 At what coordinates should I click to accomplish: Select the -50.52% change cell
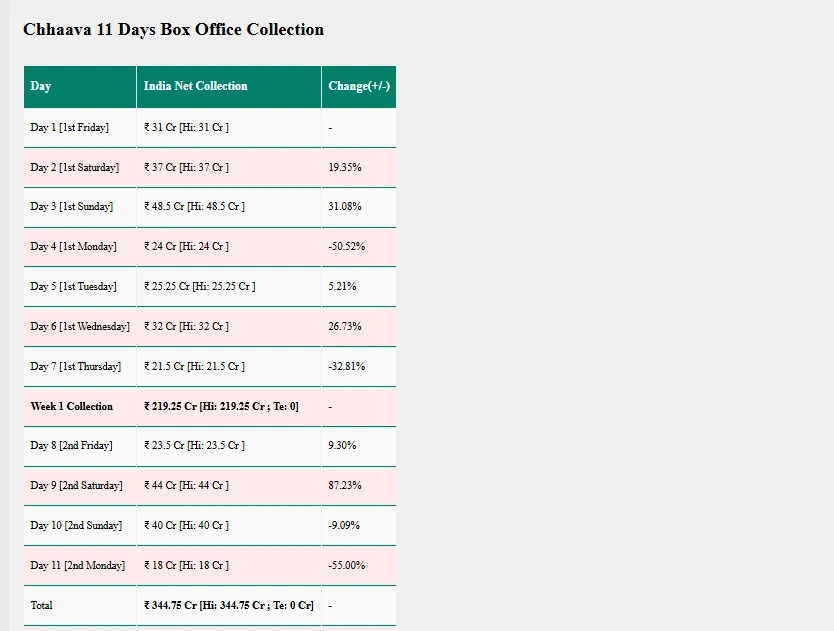point(347,246)
